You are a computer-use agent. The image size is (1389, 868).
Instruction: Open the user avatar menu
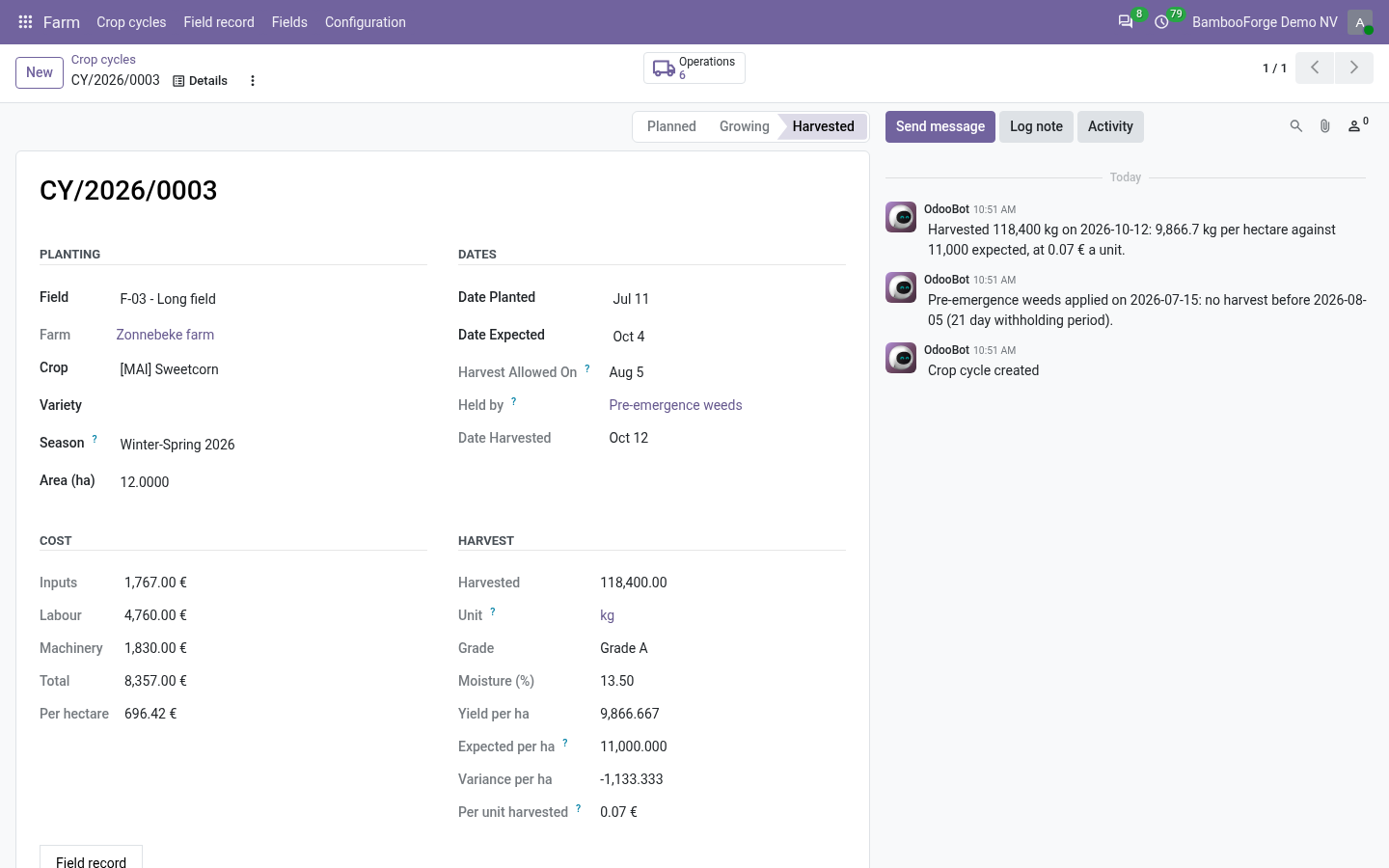point(1360,22)
